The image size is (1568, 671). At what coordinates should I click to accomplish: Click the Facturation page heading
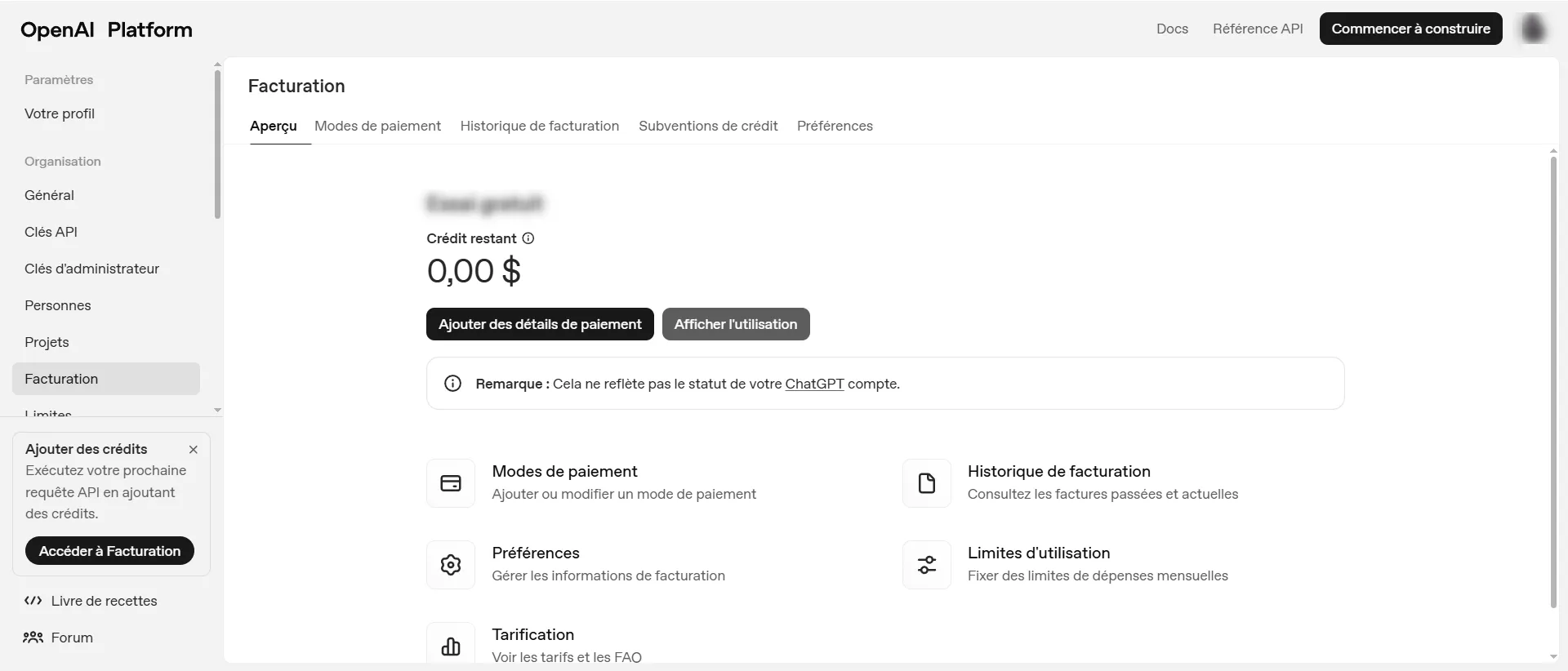pos(296,86)
